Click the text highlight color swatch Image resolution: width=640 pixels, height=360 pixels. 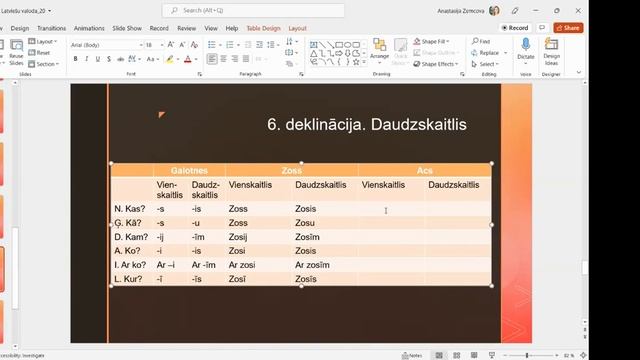(x=169, y=60)
